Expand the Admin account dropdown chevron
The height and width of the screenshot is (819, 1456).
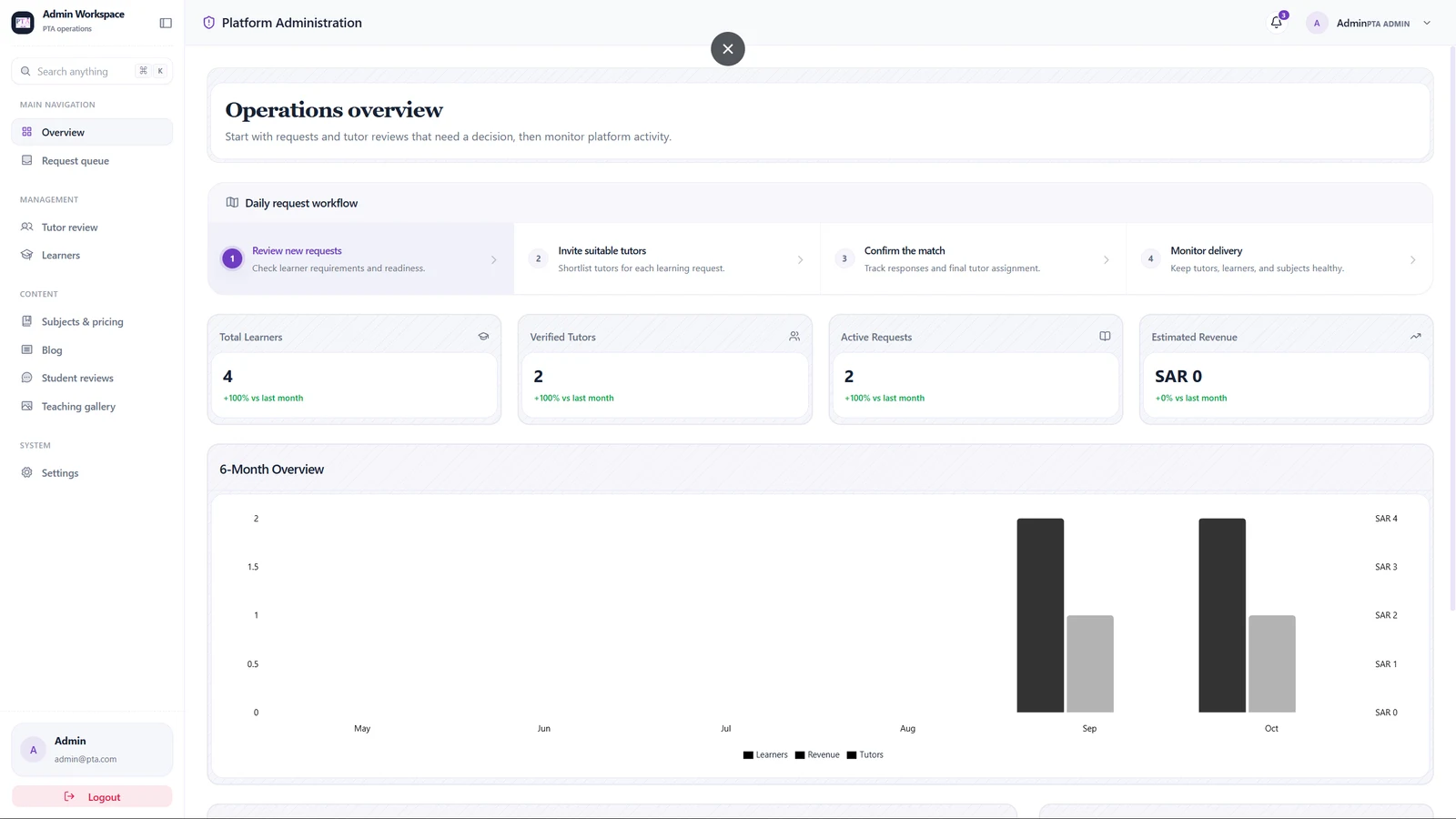click(x=1427, y=23)
